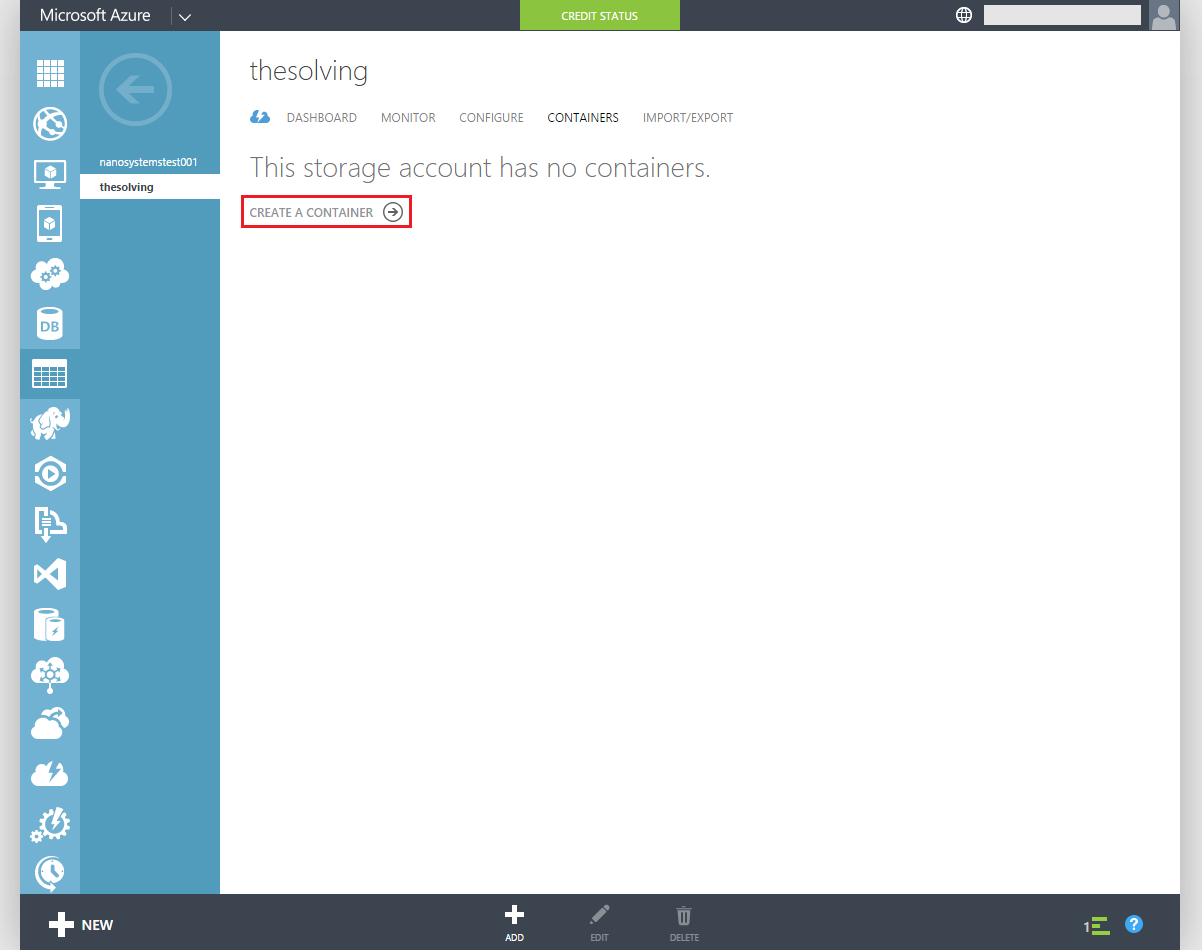Screen dimensions: 1202x950
Task: Select thesolving storage account
Action: click(150, 187)
